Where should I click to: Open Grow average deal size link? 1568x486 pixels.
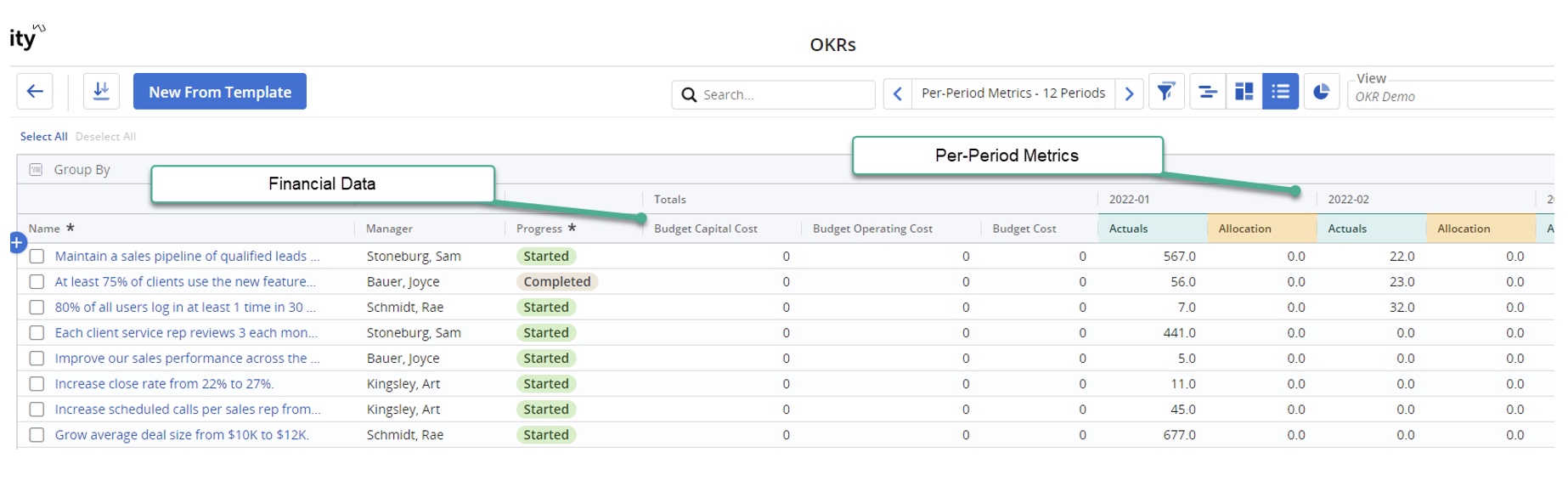[x=182, y=434]
